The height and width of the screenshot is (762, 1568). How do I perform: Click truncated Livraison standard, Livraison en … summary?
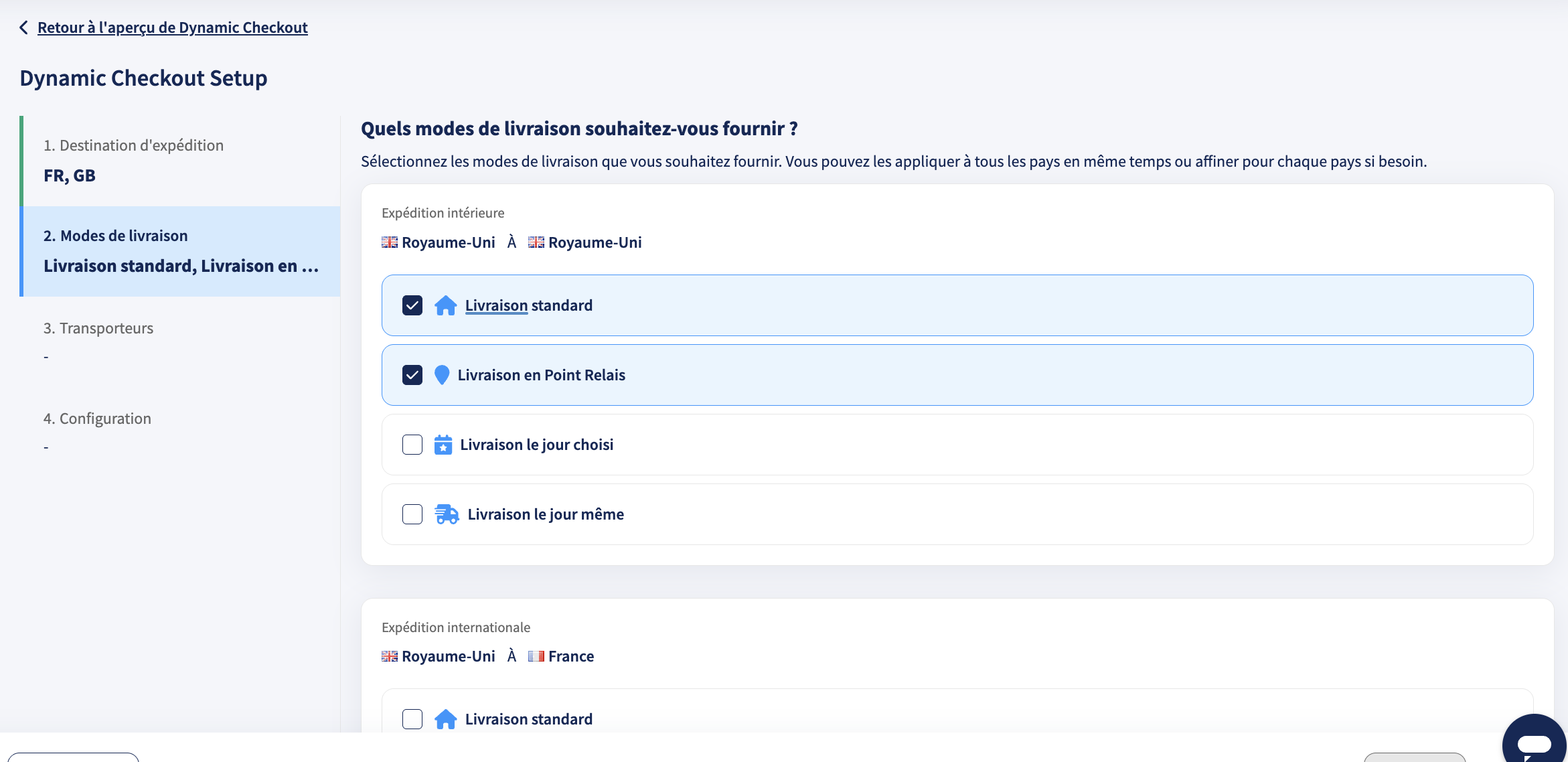(x=181, y=266)
